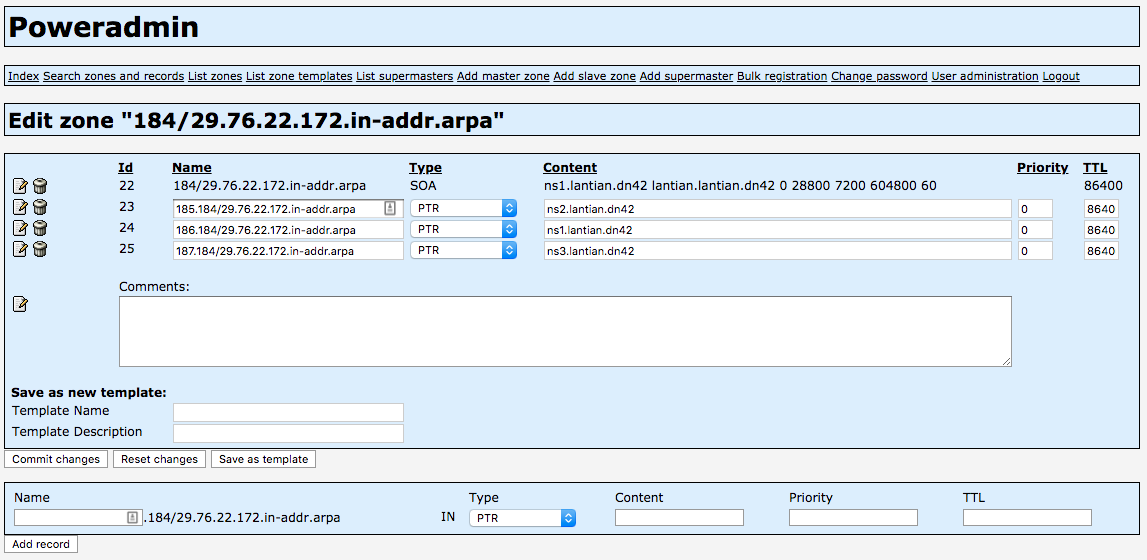
Task: Delete record 24 with trash icon
Action: (x=40, y=229)
